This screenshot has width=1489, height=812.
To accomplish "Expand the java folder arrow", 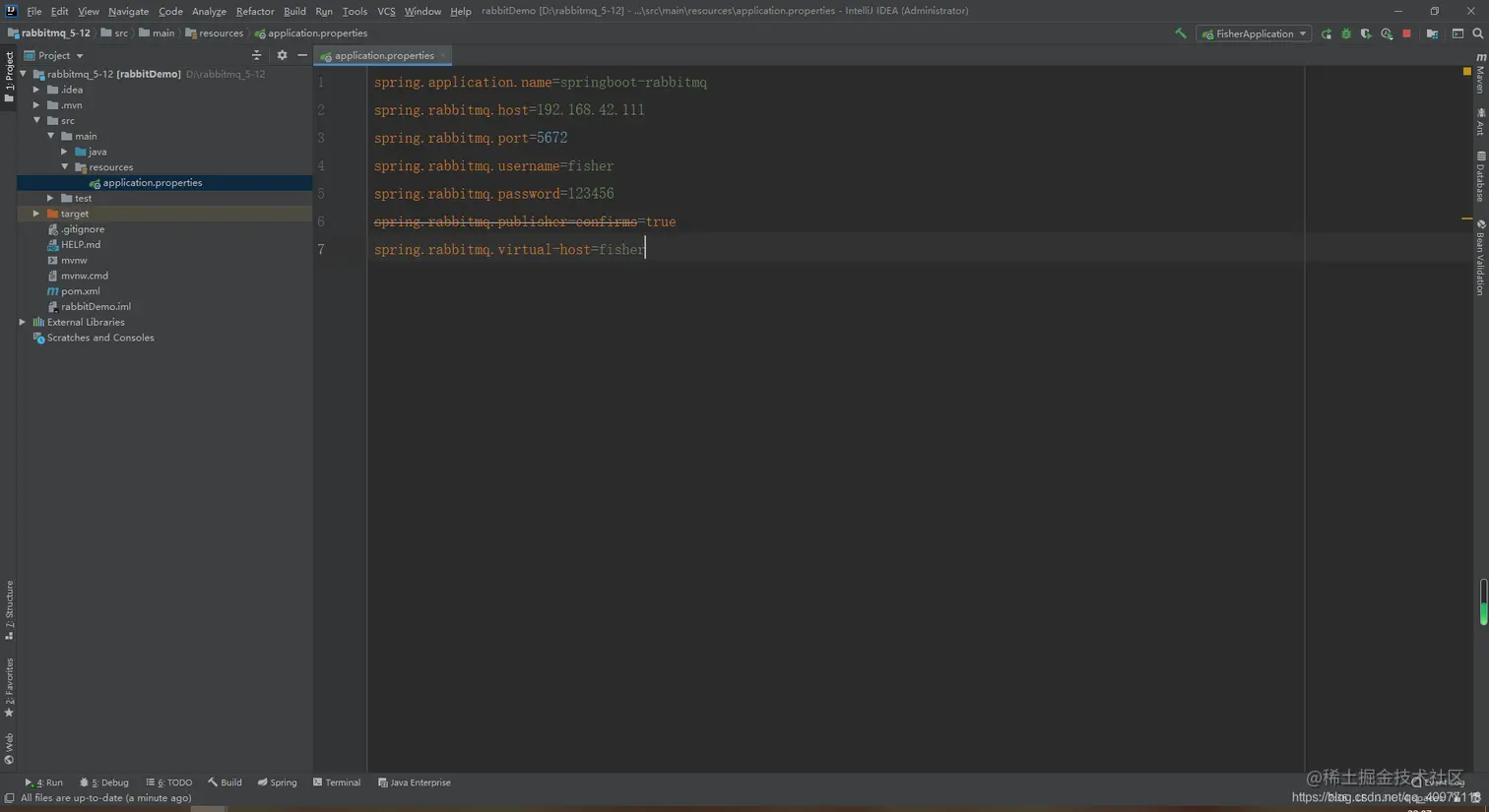I will tap(65, 152).
